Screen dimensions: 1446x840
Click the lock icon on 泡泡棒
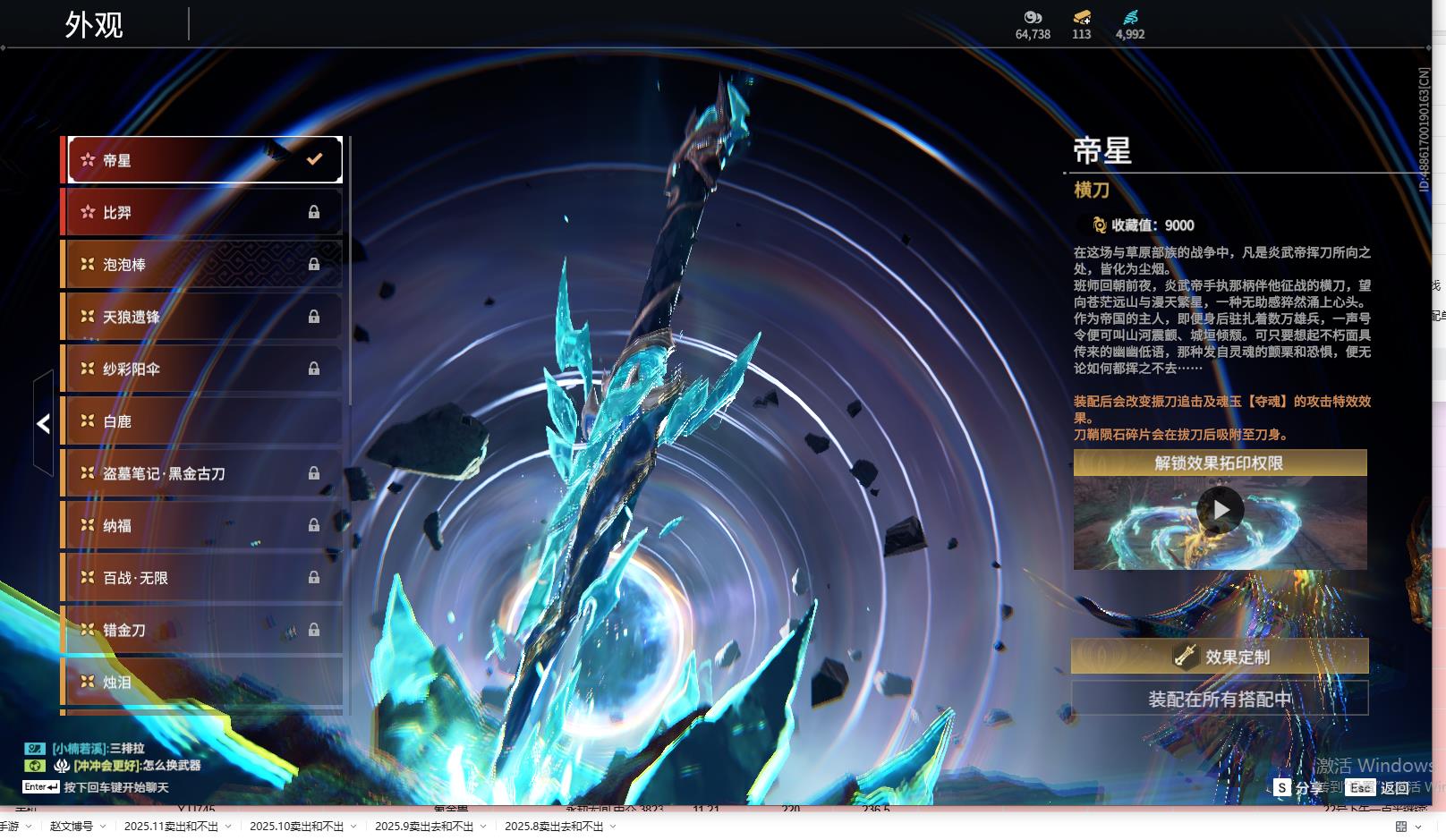click(314, 264)
